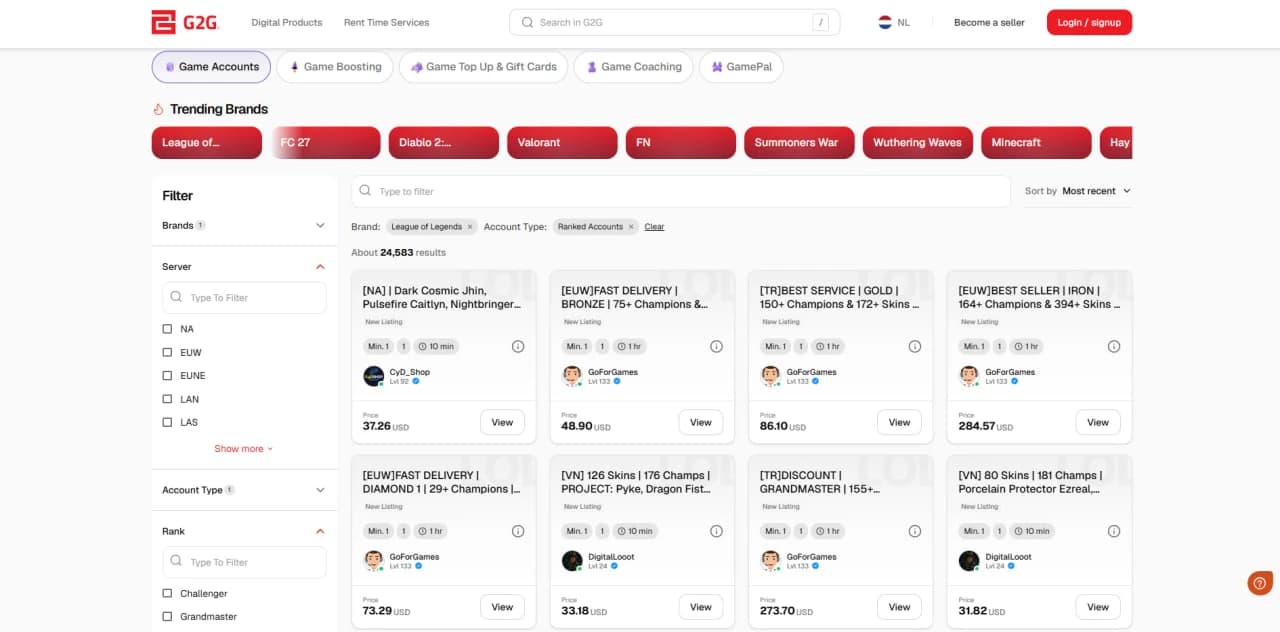Click info icon on PROJECT: Pyke listing

pyautogui.click(x=716, y=531)
